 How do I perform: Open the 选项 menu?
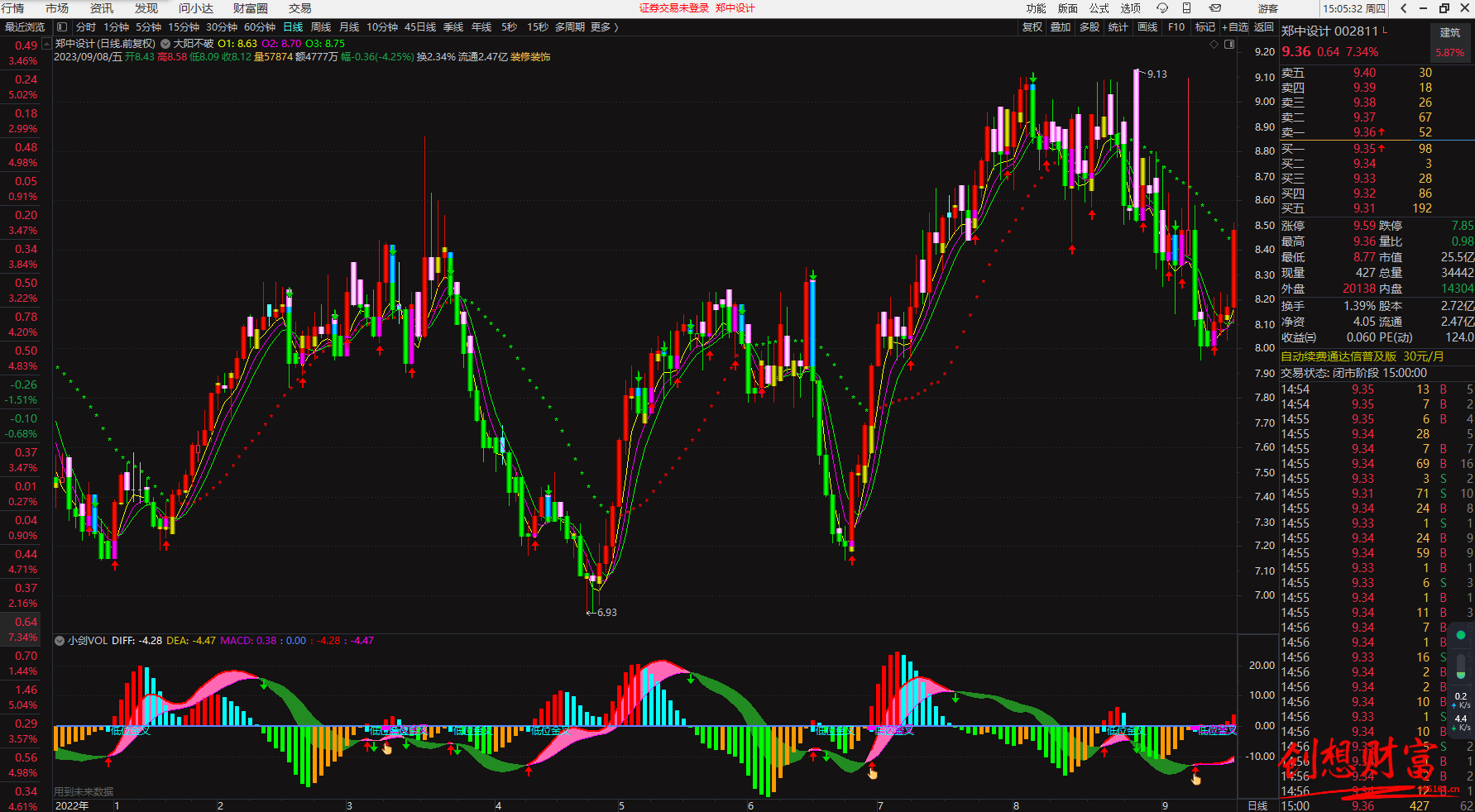(x=1131, y=8)
